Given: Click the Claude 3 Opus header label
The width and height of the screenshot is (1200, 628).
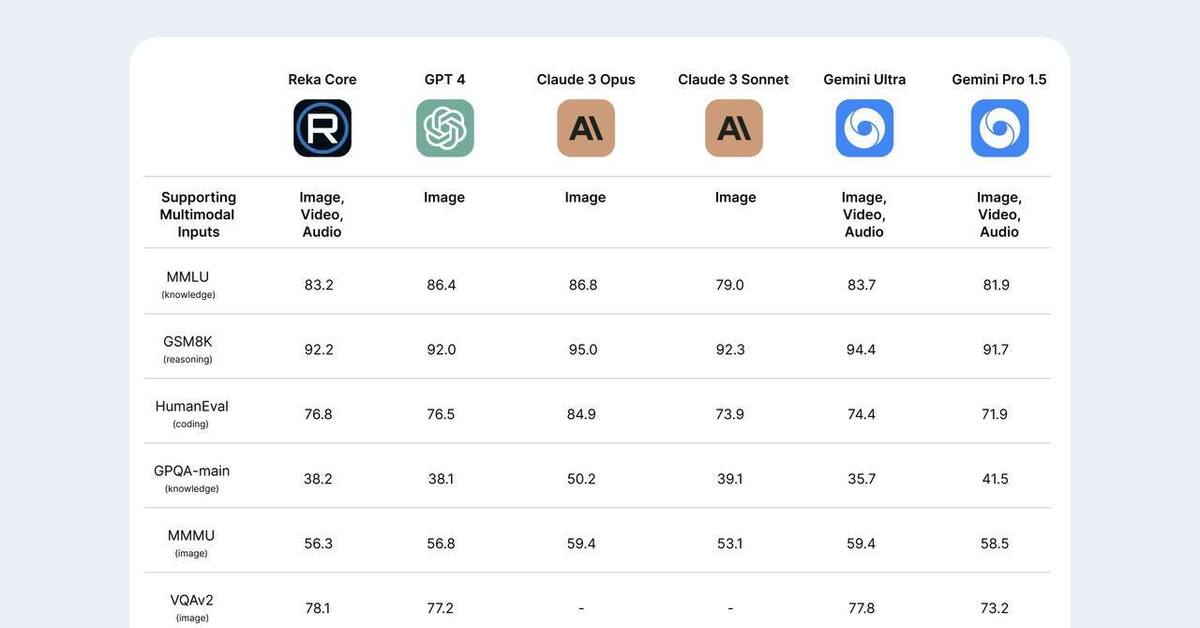Looking at the screenshot, I should [586, 79].
